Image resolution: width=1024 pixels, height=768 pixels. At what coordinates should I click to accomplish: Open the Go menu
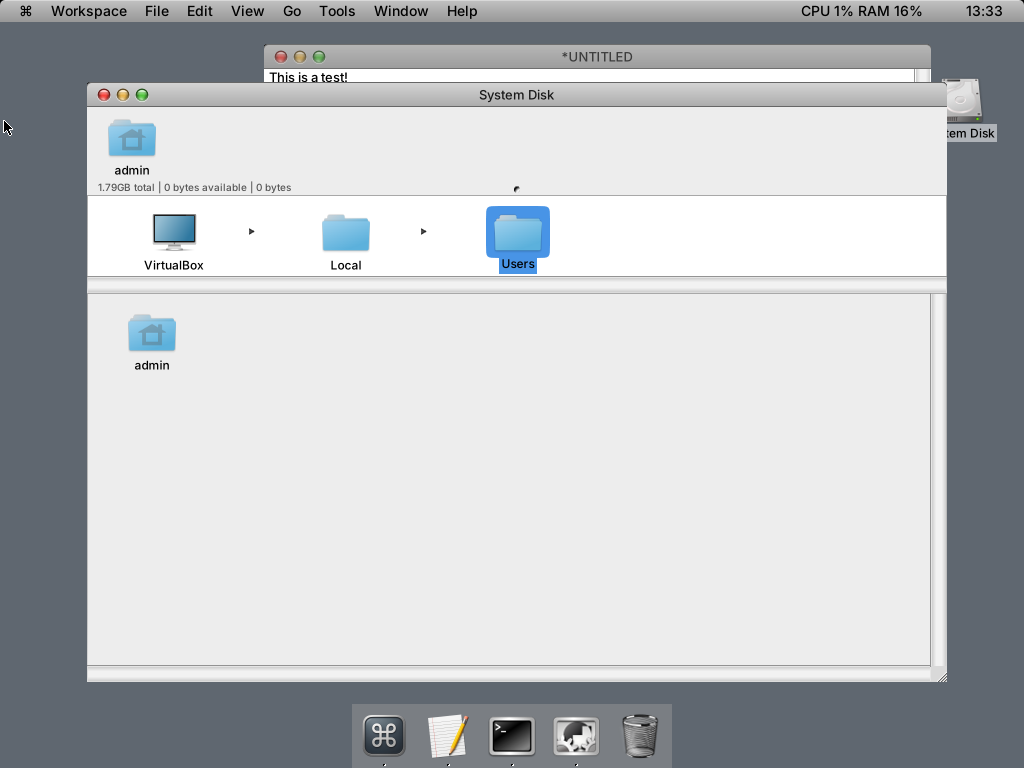[292, 11]
